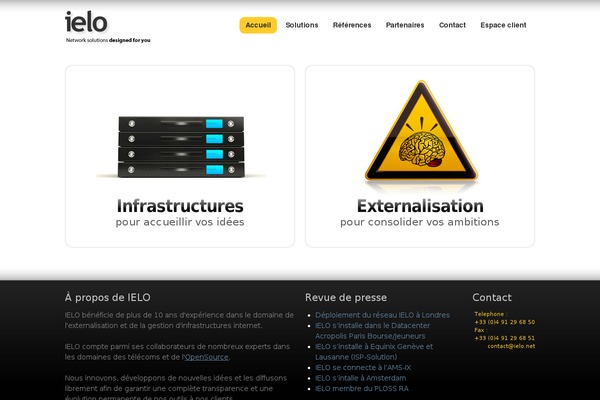Open the Solutions menu item
The image size is (600, 400).
pos(302,25)
